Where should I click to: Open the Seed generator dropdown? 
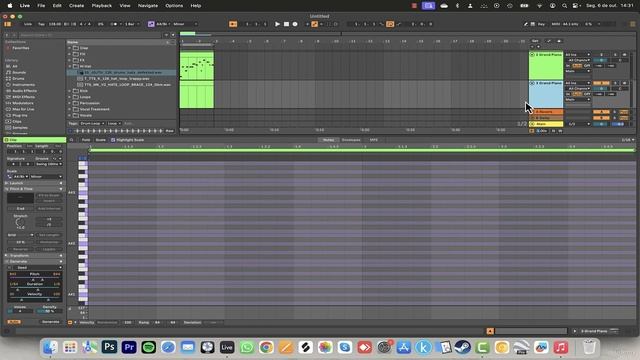tap(38, 267)
